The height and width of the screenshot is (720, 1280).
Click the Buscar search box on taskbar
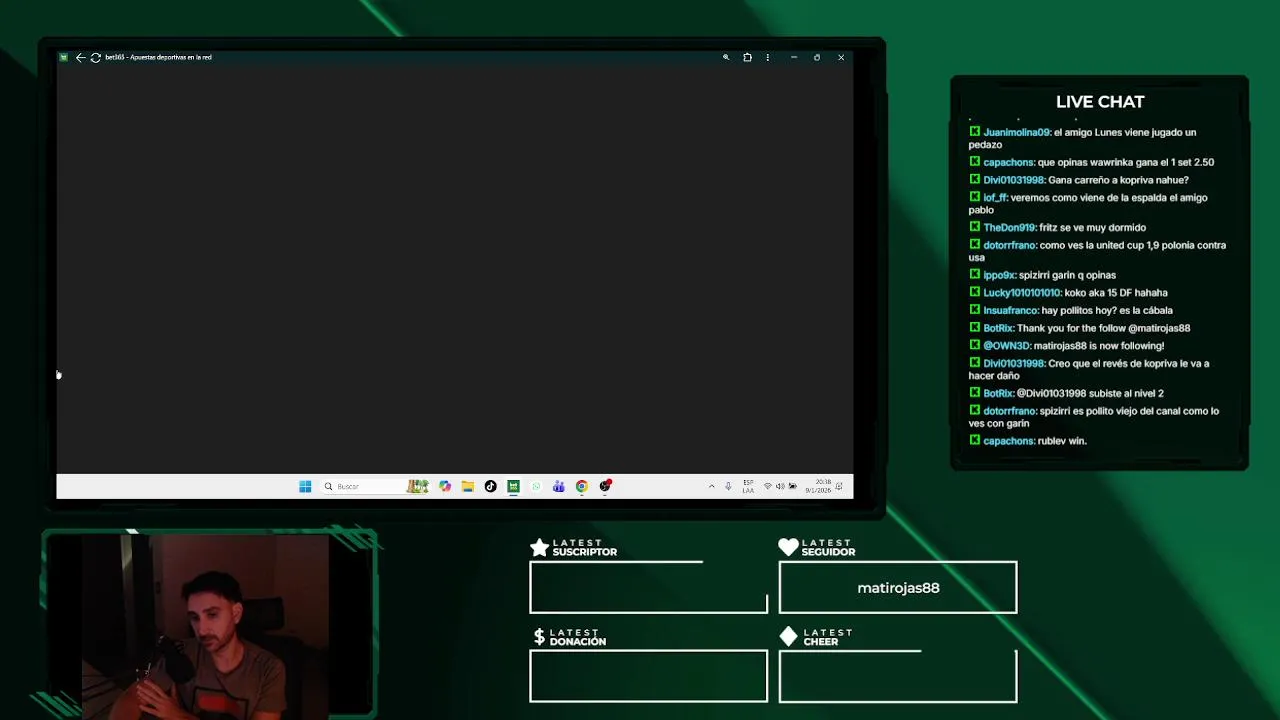pos(374,486)
